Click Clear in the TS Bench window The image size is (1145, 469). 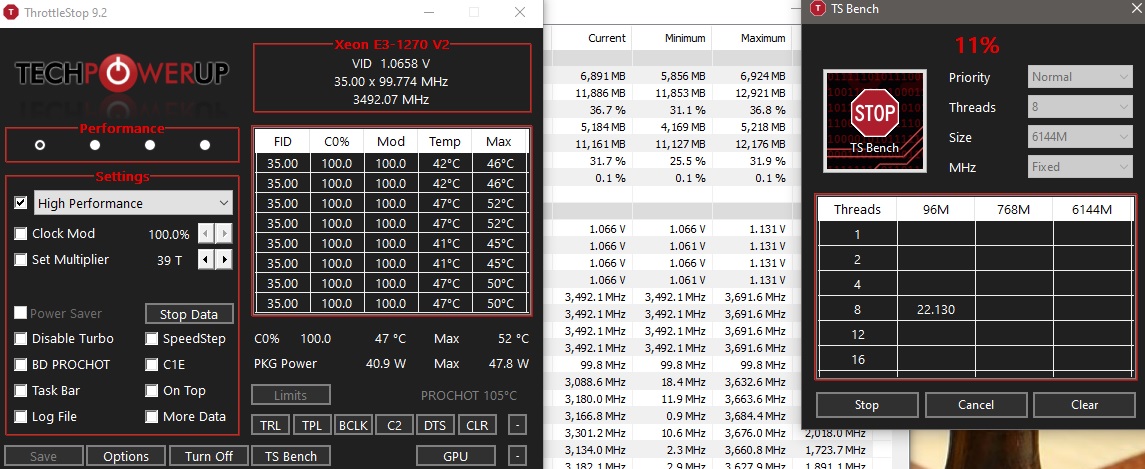point(1084,404)
